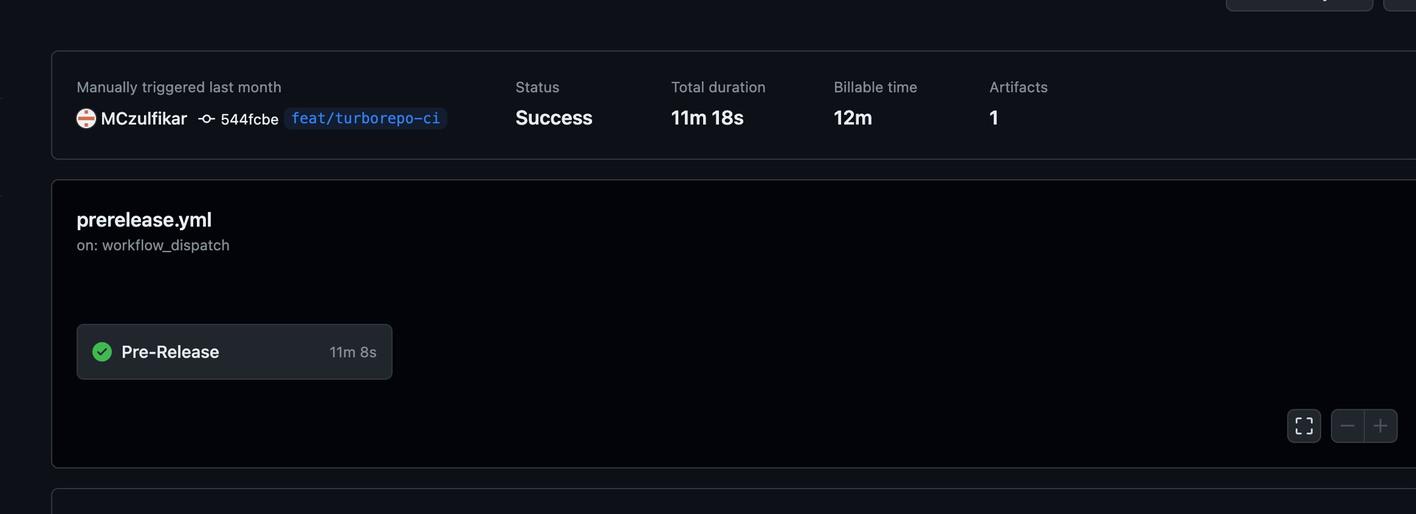Click the 11m 18s total duration value
The height and width of the screenshot is (514, 1416).
(707, 118)
